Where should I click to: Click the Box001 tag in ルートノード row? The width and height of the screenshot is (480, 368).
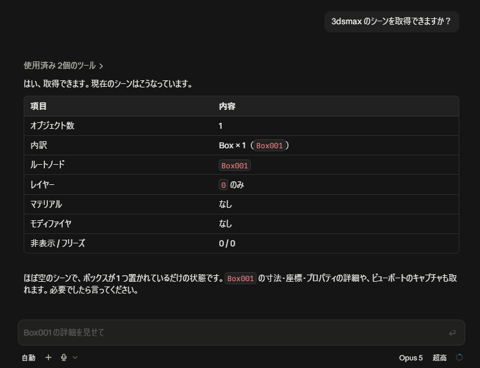pyautogui.click(x=235, y=166)
